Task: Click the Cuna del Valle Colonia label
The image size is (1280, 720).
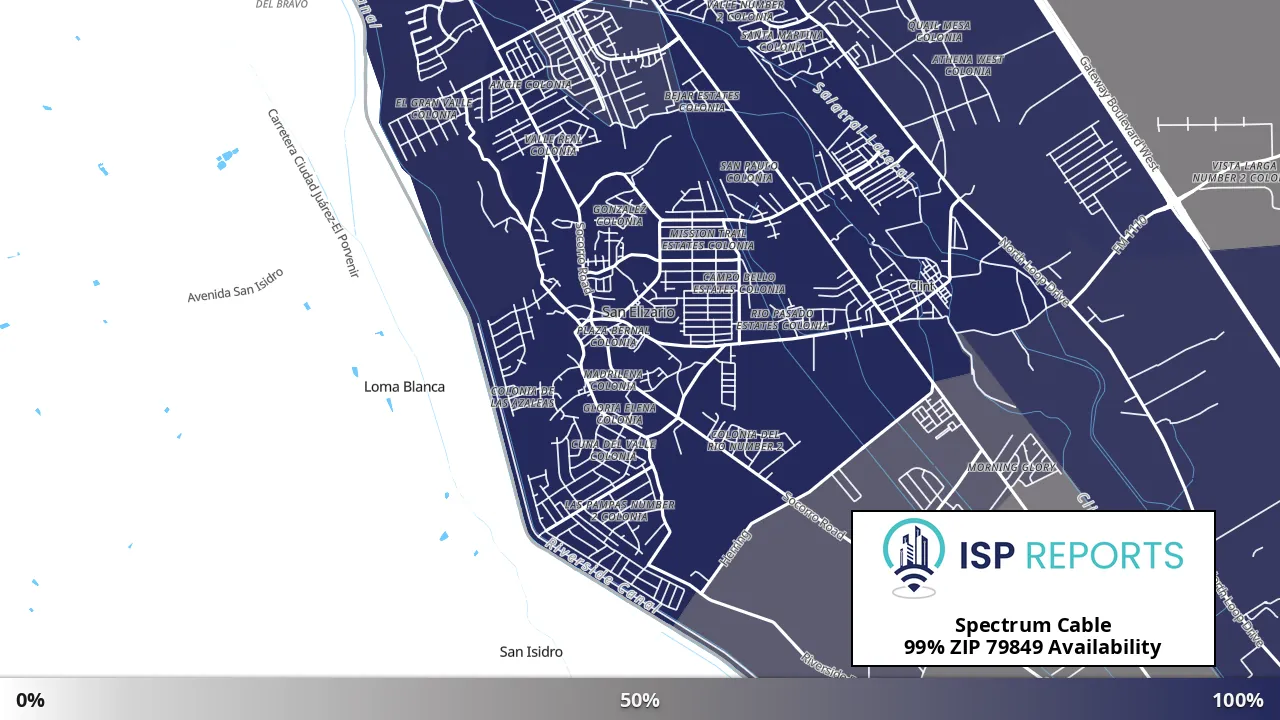Action: (x=613, y=450)
